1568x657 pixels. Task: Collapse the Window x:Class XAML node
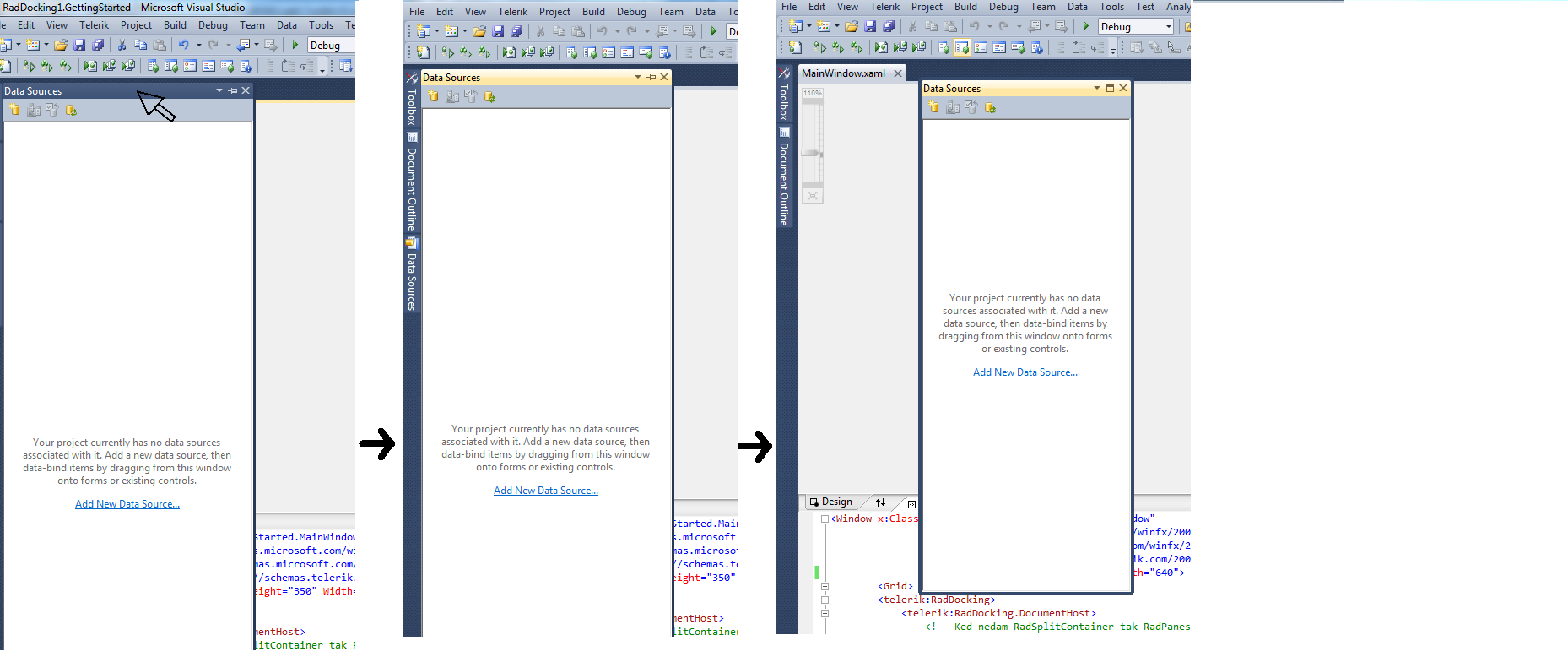825,519
